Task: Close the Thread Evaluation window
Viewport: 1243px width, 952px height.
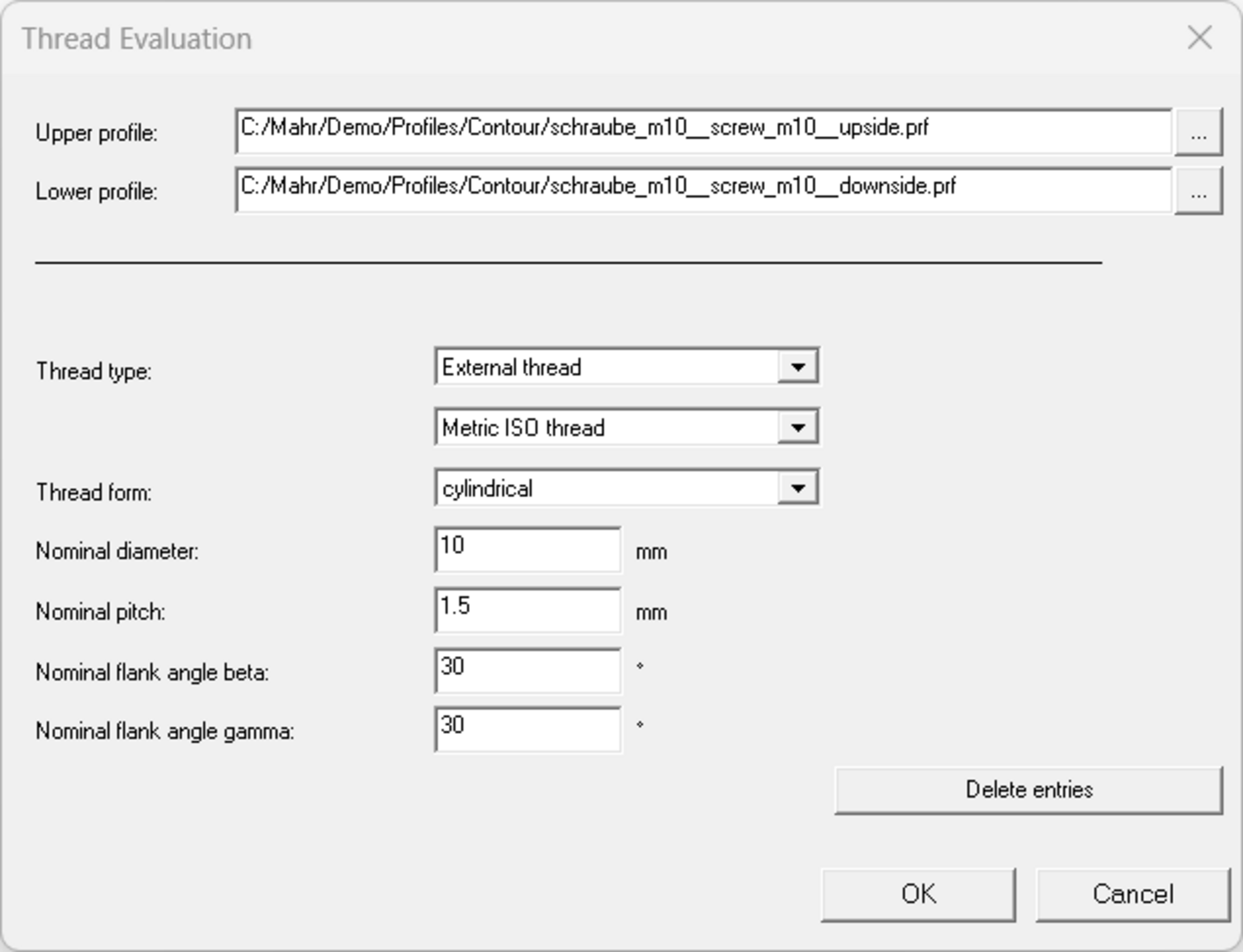Action: (1201, 37)
